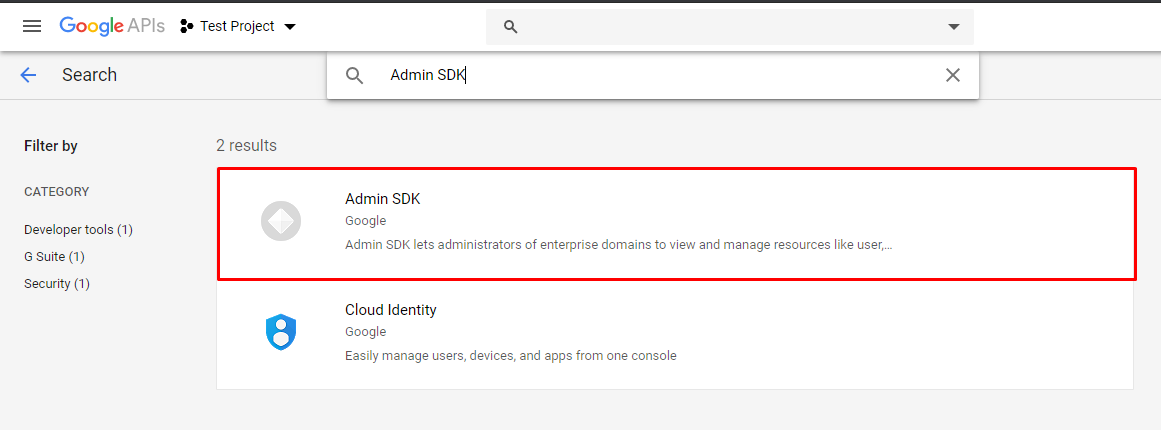The width and height of the screenshot is (1161, 430).
Task: Click the '2 results' count text
Action: [247, 146]
